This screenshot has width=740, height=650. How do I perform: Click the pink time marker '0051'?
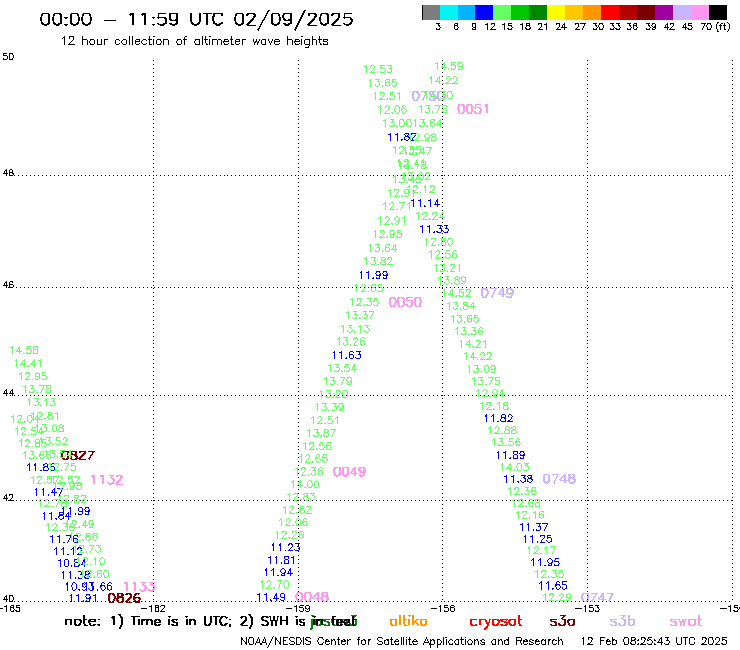click(x=473, y=109)
